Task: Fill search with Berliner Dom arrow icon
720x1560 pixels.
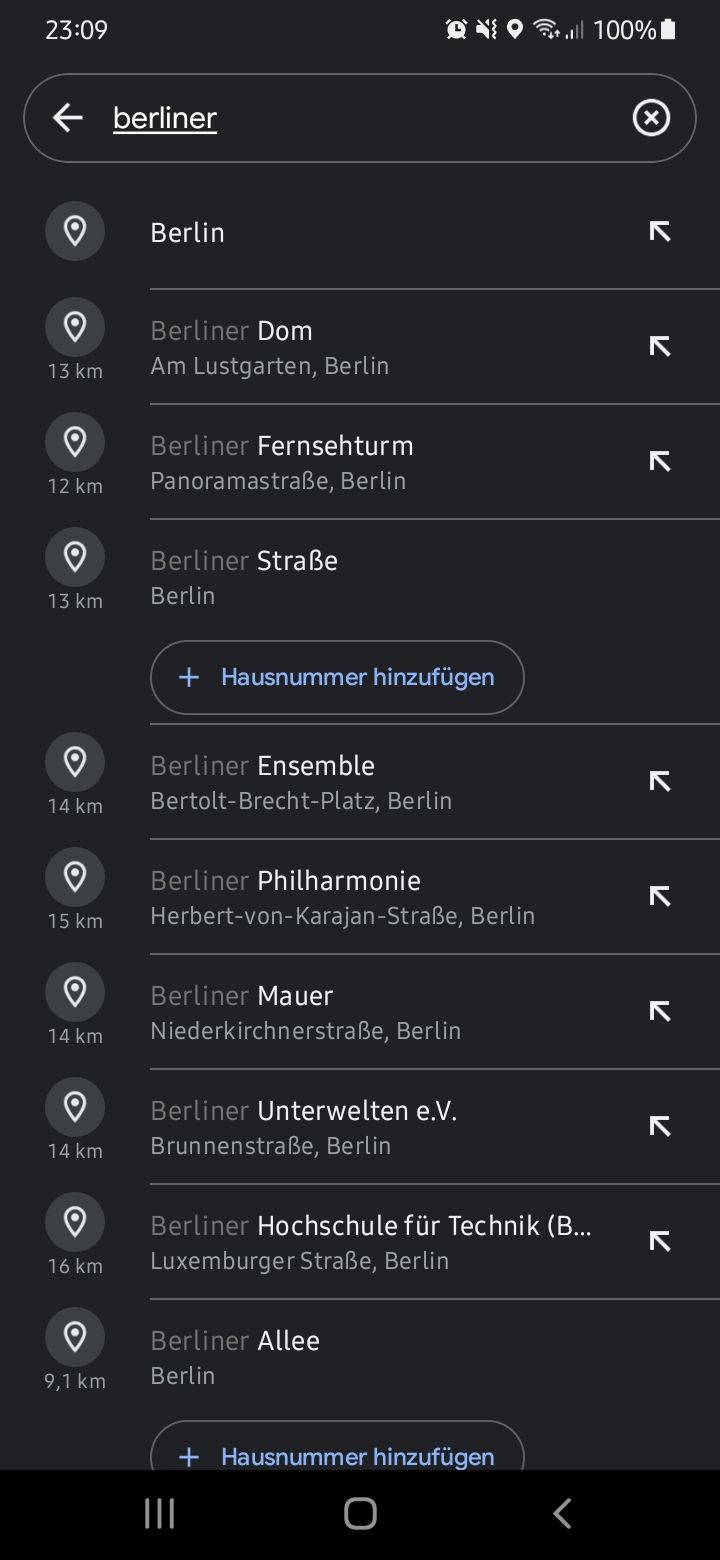Action: click(659, 347)
